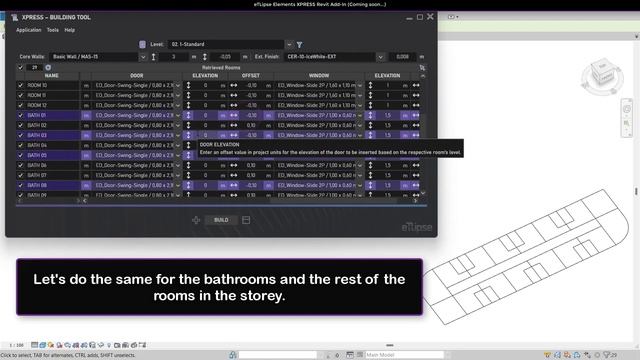Click the door elevation value field in the ROOM 10 row
Image resolution: width=640 pixels, height=360 pixels.
click(x=205, y=85)
